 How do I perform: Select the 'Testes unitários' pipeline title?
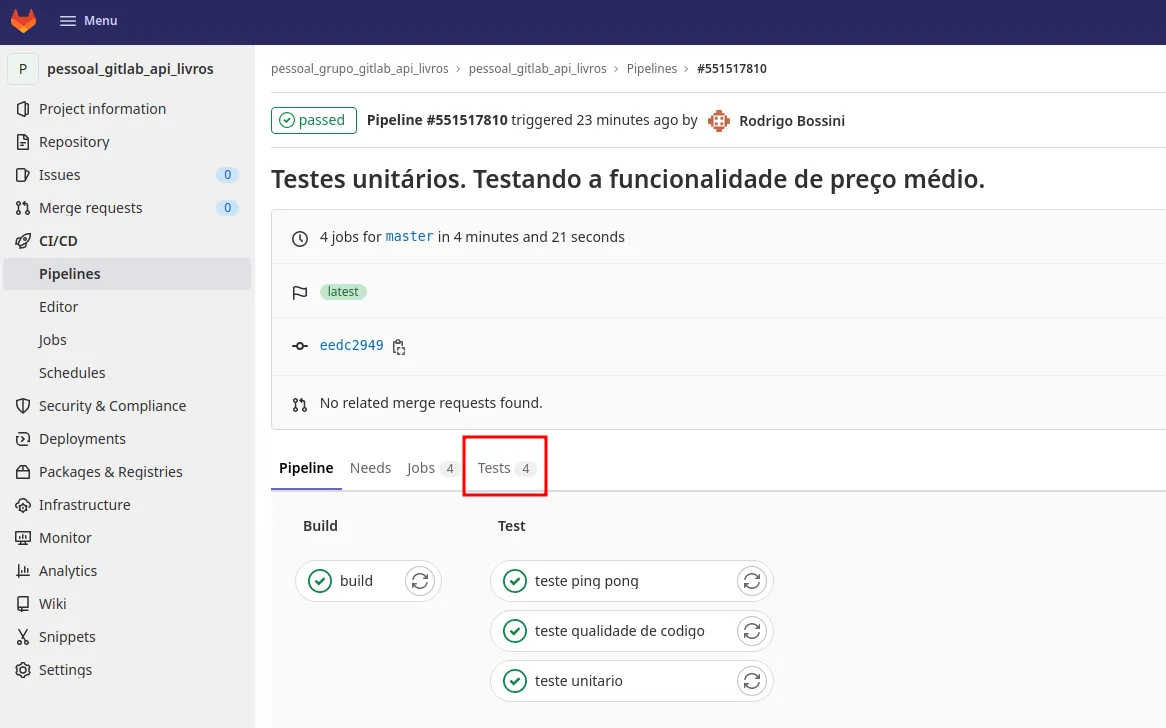[628, 178]
